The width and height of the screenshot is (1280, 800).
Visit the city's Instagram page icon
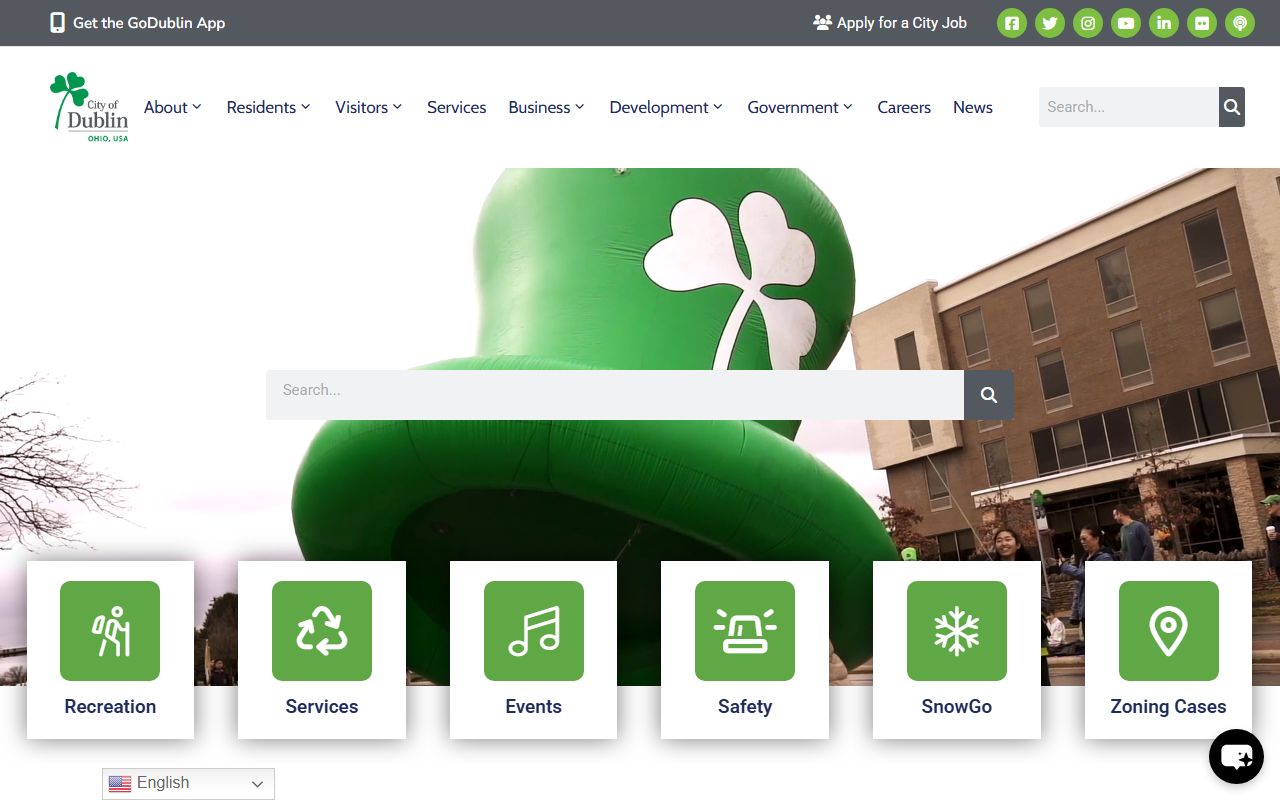click(1088, 23)
